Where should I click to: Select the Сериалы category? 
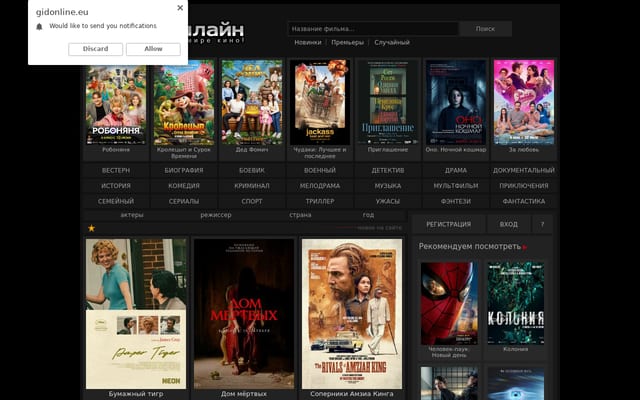click(184, 201)
